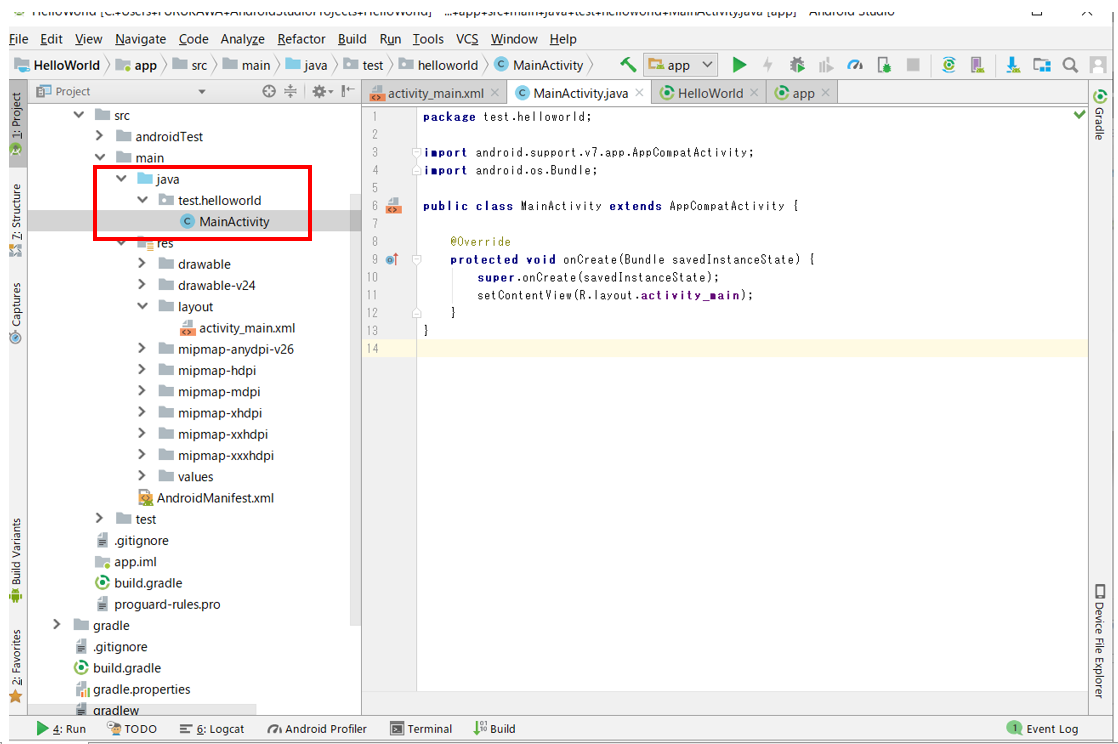Open the VCS menu

[467, 39]
